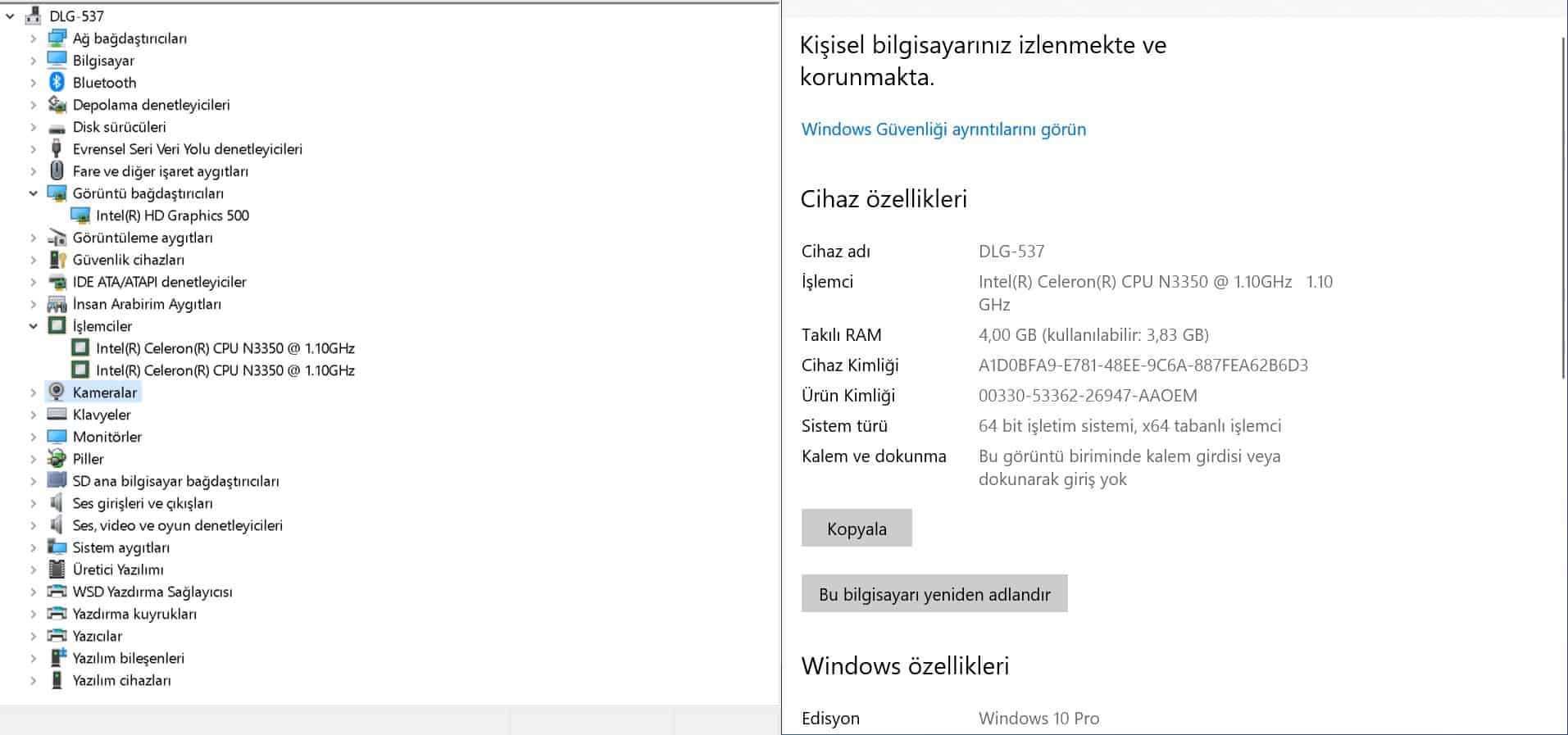This screenshot has width=1568, height=735.
Task: Expand the Klavyeler category arrow
Action: point(33,414)
